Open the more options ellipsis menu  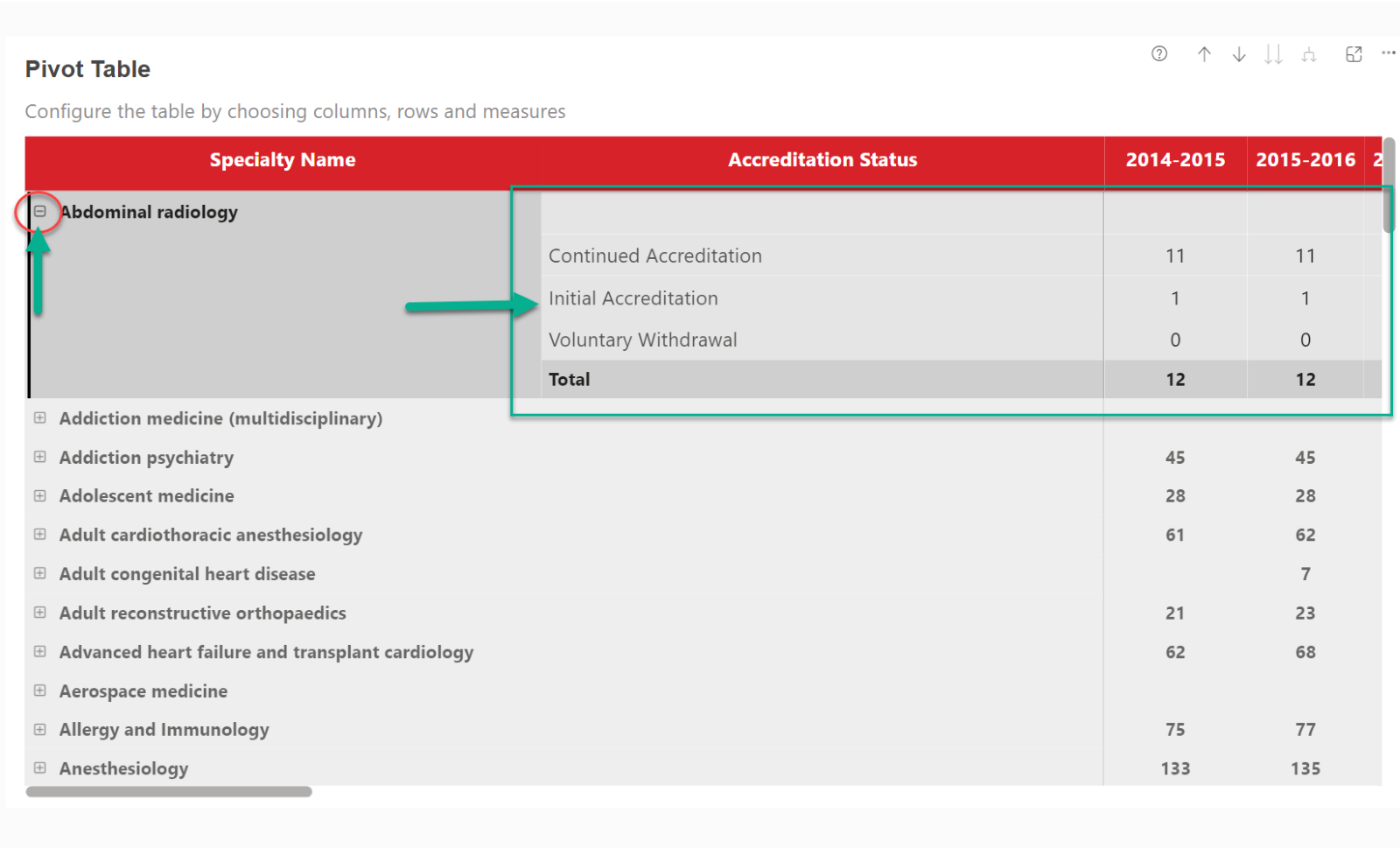pos(1389,53)
